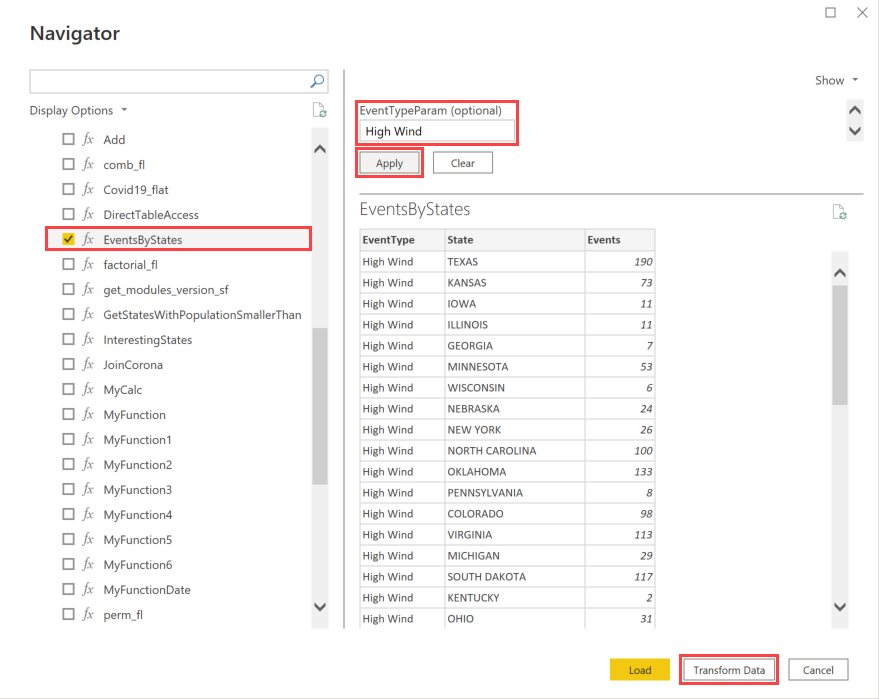Click the search magnifier icon
879x699 pixels.
[317, 81]
